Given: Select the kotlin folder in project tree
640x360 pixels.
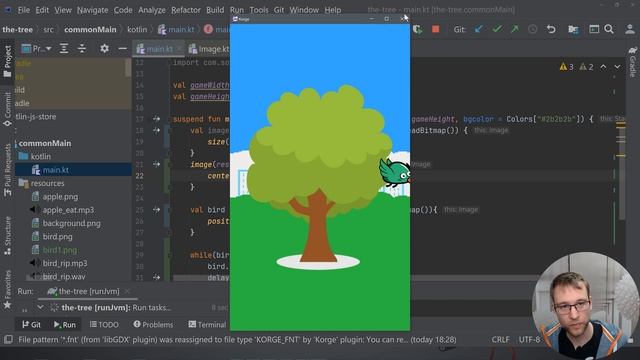Looking at the screenshot, I should (x=41, y=156).
